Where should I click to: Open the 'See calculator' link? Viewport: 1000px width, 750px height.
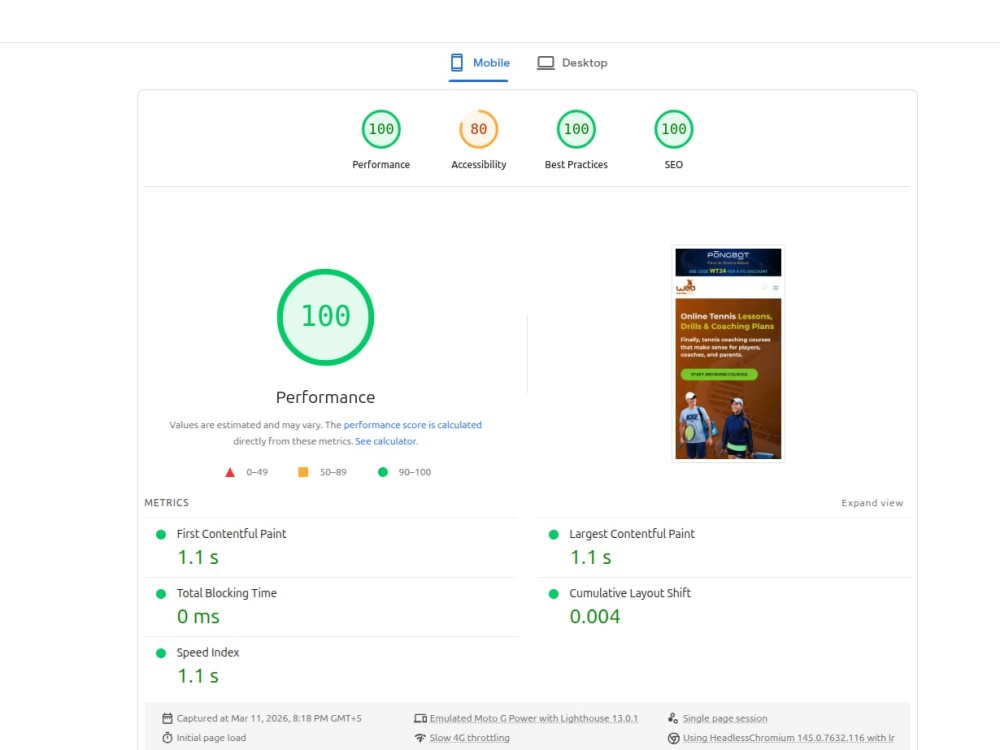[x=386, y=441]
